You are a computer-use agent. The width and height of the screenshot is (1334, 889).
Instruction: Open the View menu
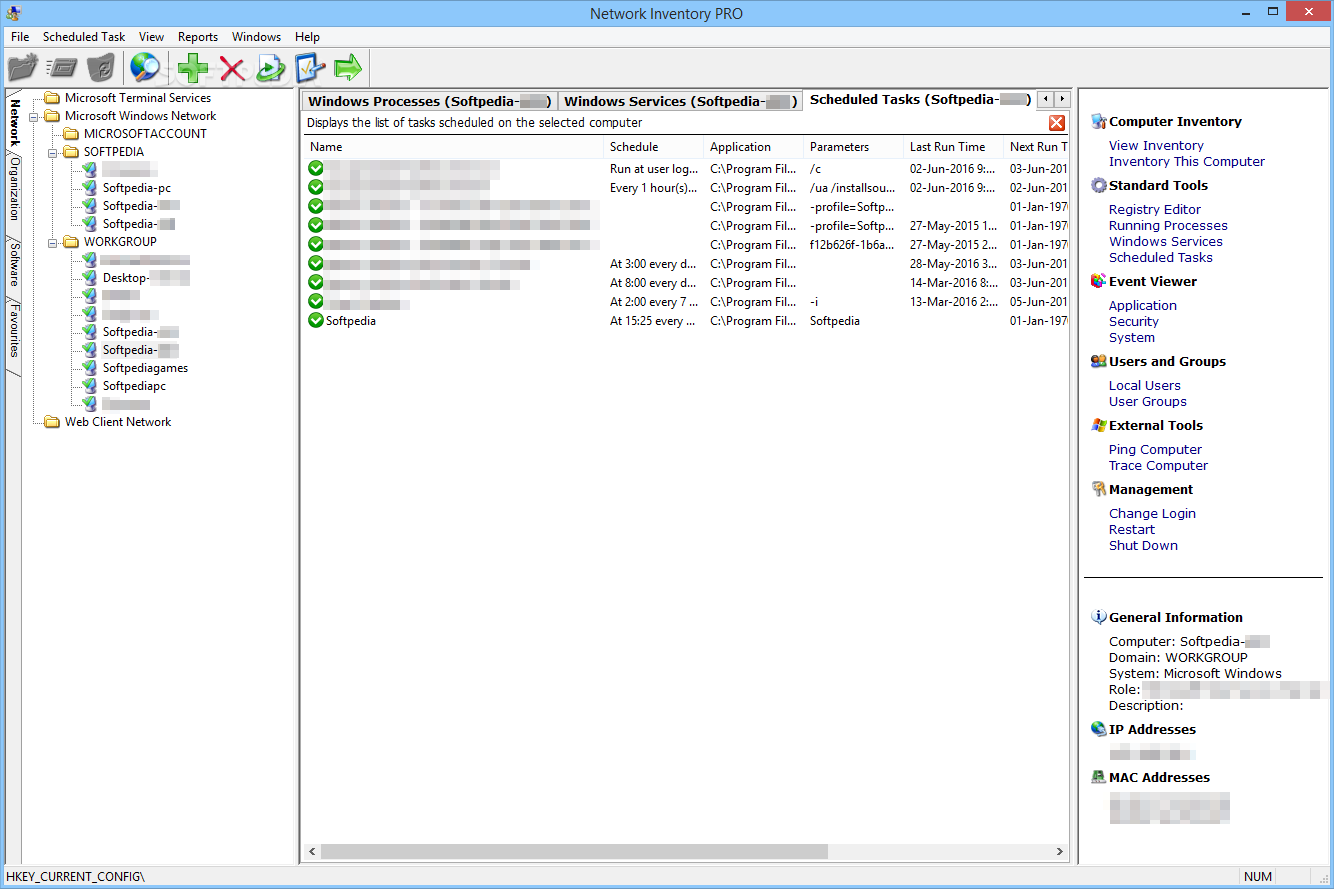pyautogui.click(x=152, y=37)
